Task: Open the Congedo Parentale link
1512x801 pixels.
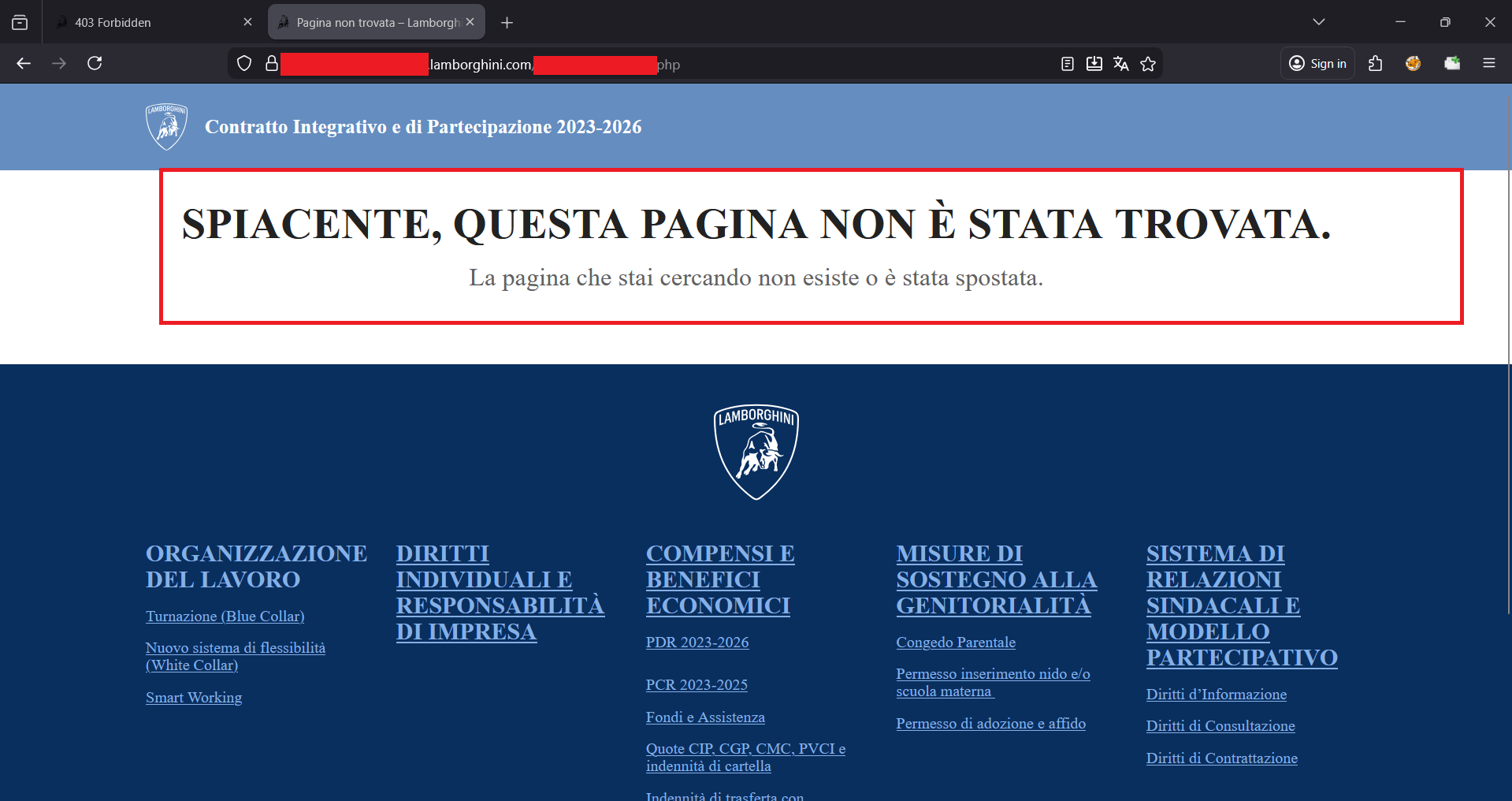Action: click(x=956, y=643)
